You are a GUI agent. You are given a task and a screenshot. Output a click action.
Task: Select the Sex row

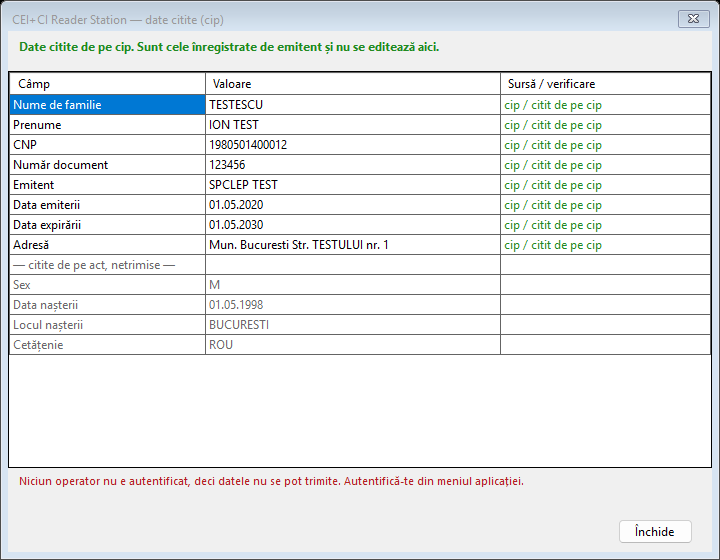[360, 285]
